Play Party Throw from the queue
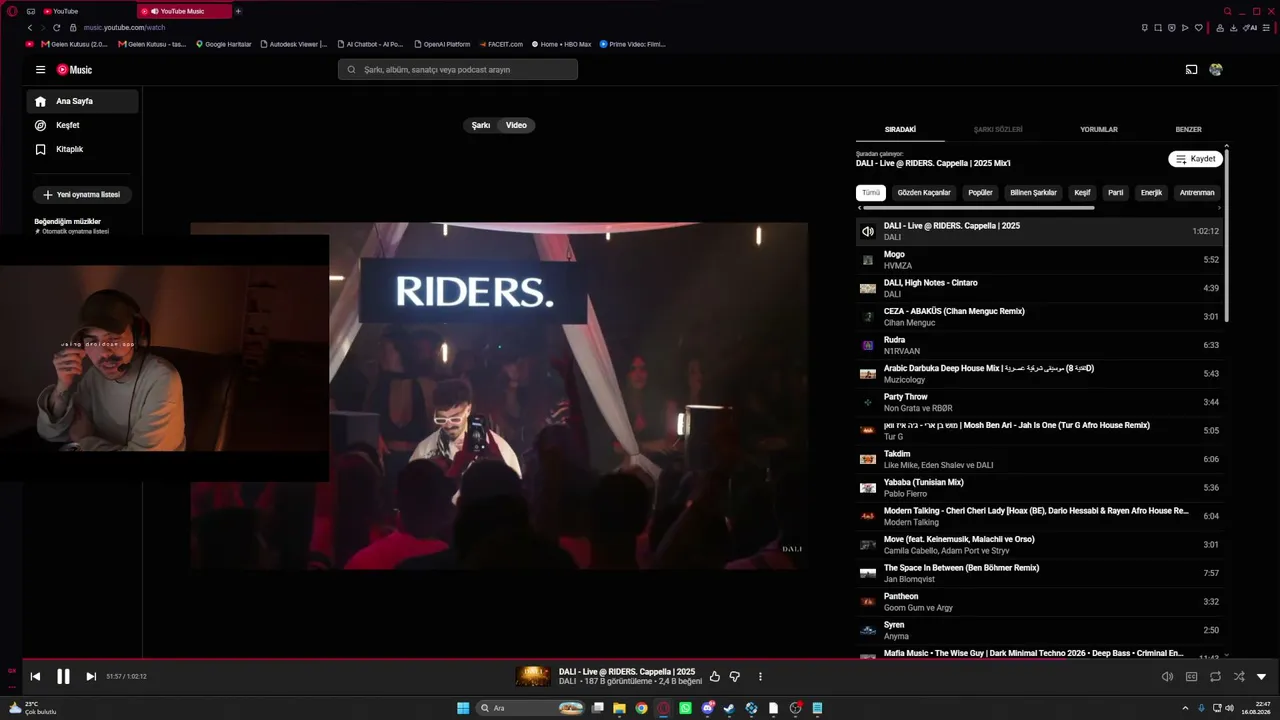The height and width of the screenshot is (720, 1280). click(1039, 402)
